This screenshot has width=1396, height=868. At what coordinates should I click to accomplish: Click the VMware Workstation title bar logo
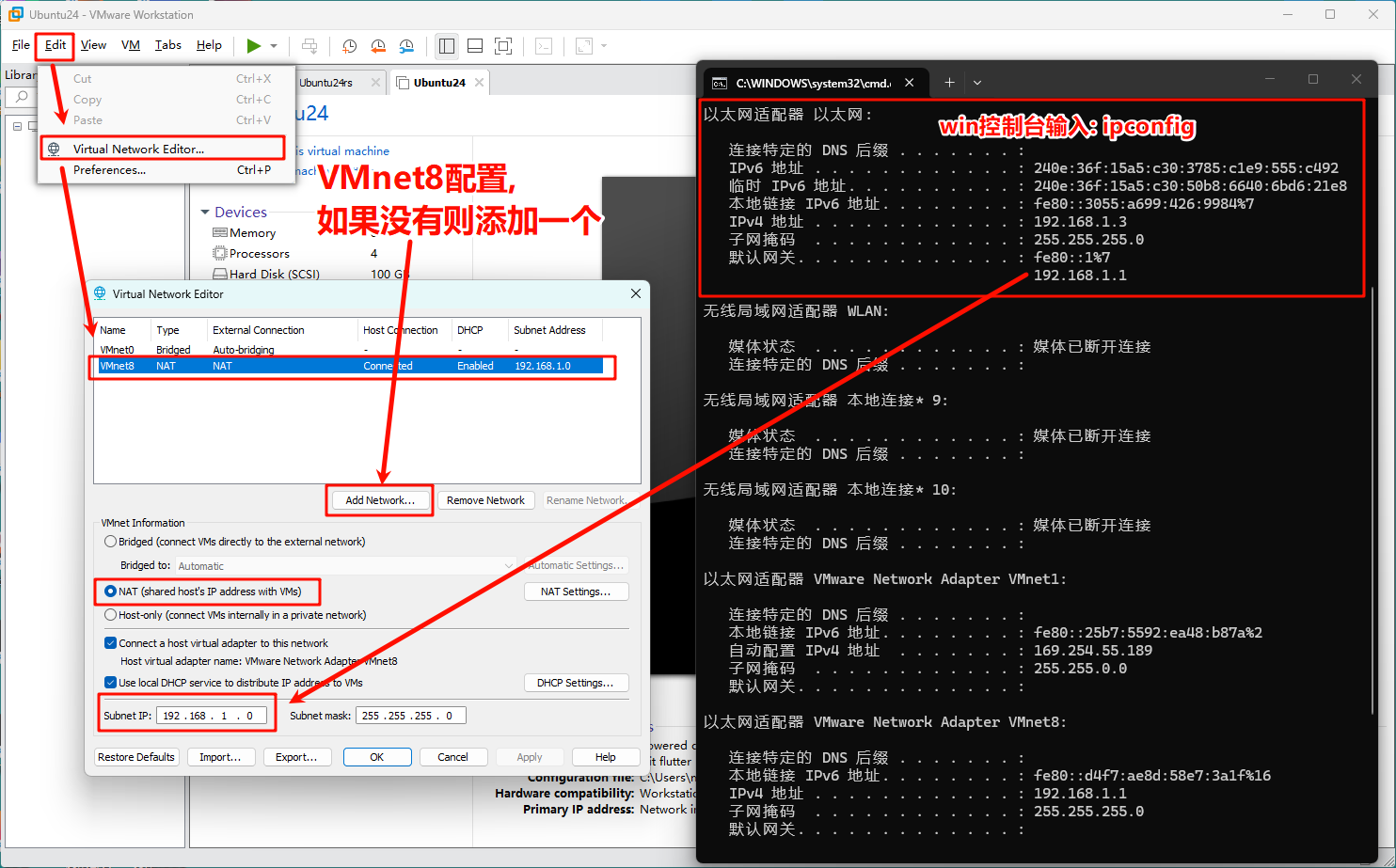coord(15,14)
